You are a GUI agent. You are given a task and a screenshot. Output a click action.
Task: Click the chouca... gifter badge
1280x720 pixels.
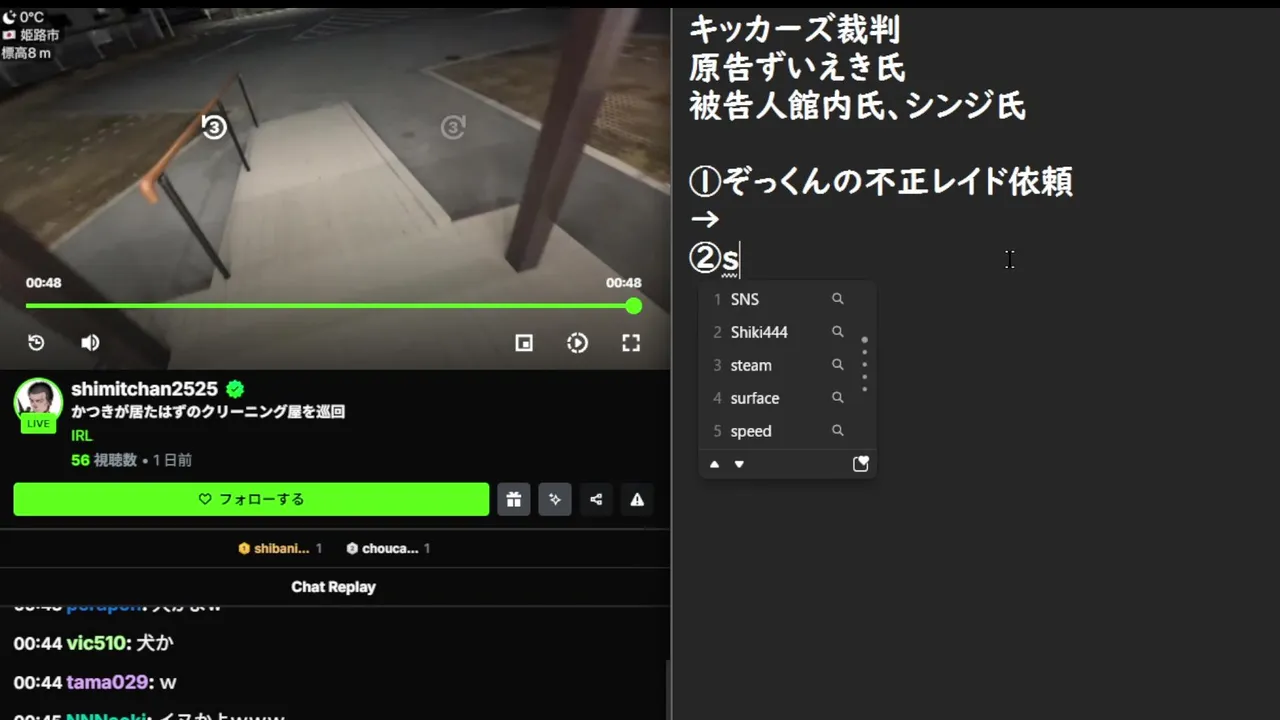coord(388,548)
